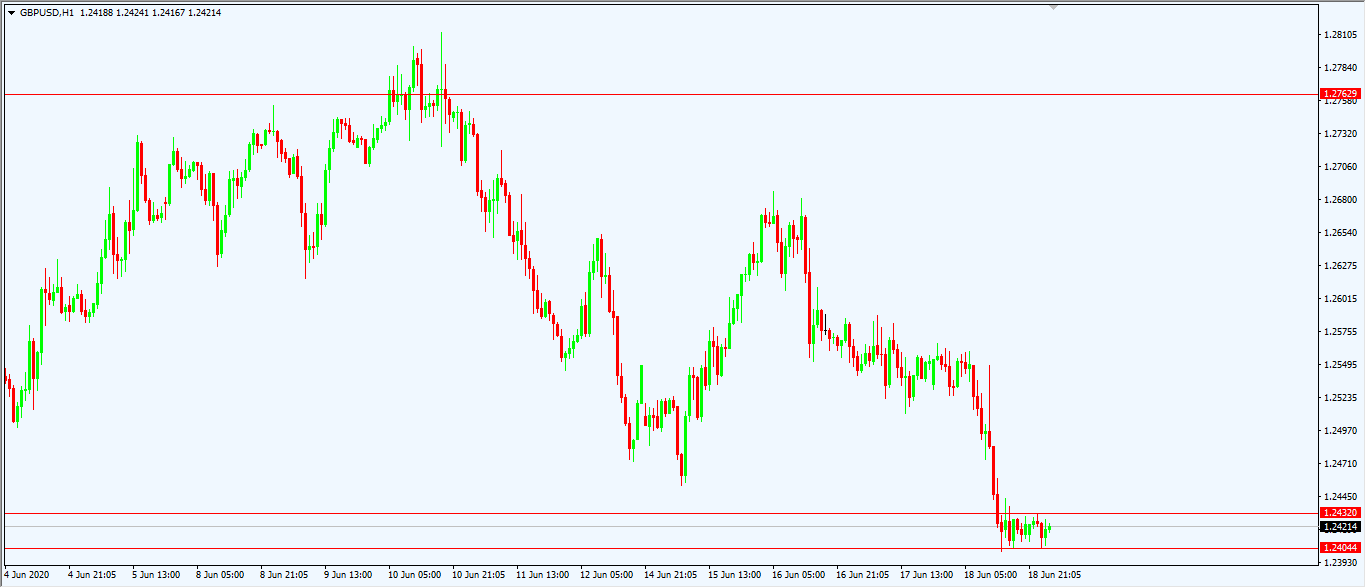This screenshot has width=1366, height=588.
Task: Click the 1.27060 price scale label
Action: pos(1340,167)
